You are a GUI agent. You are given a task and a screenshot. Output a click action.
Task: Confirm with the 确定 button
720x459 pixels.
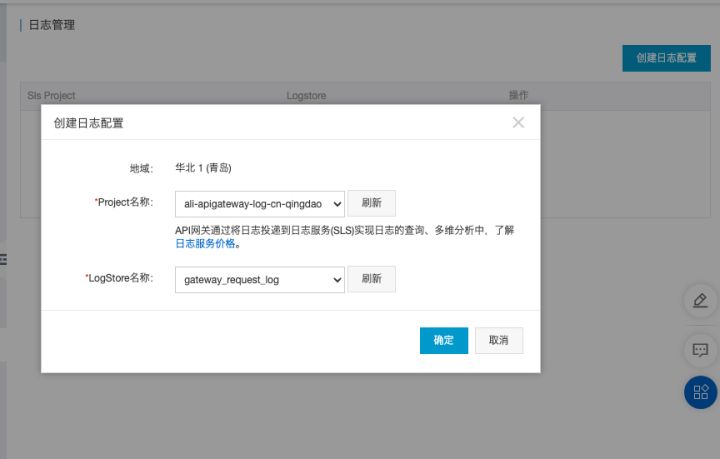point(444,340)
